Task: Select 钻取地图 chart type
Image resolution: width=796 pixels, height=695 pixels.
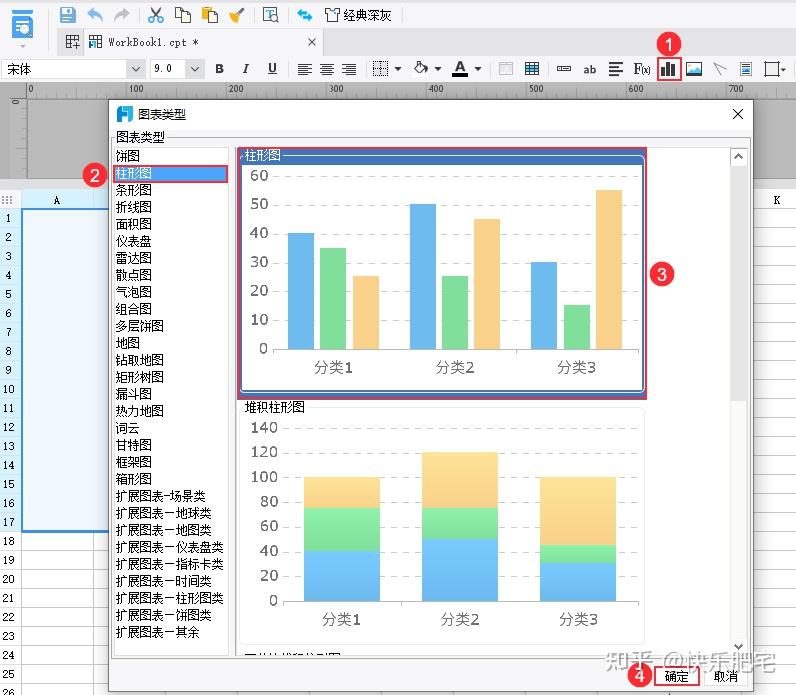Action: [x=171, y=360]
